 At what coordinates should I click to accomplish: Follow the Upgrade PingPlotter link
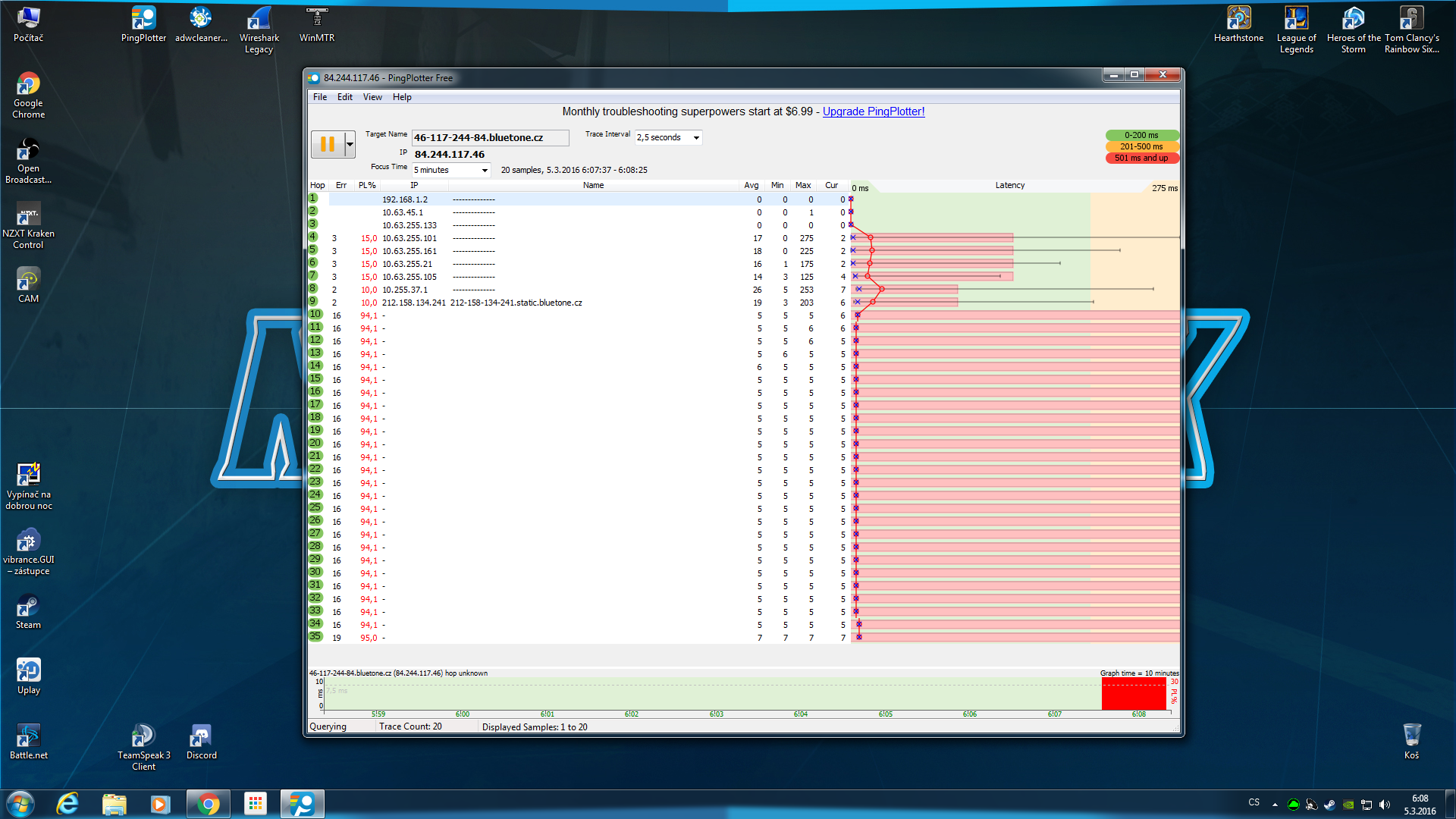click(x=874, y=111)
